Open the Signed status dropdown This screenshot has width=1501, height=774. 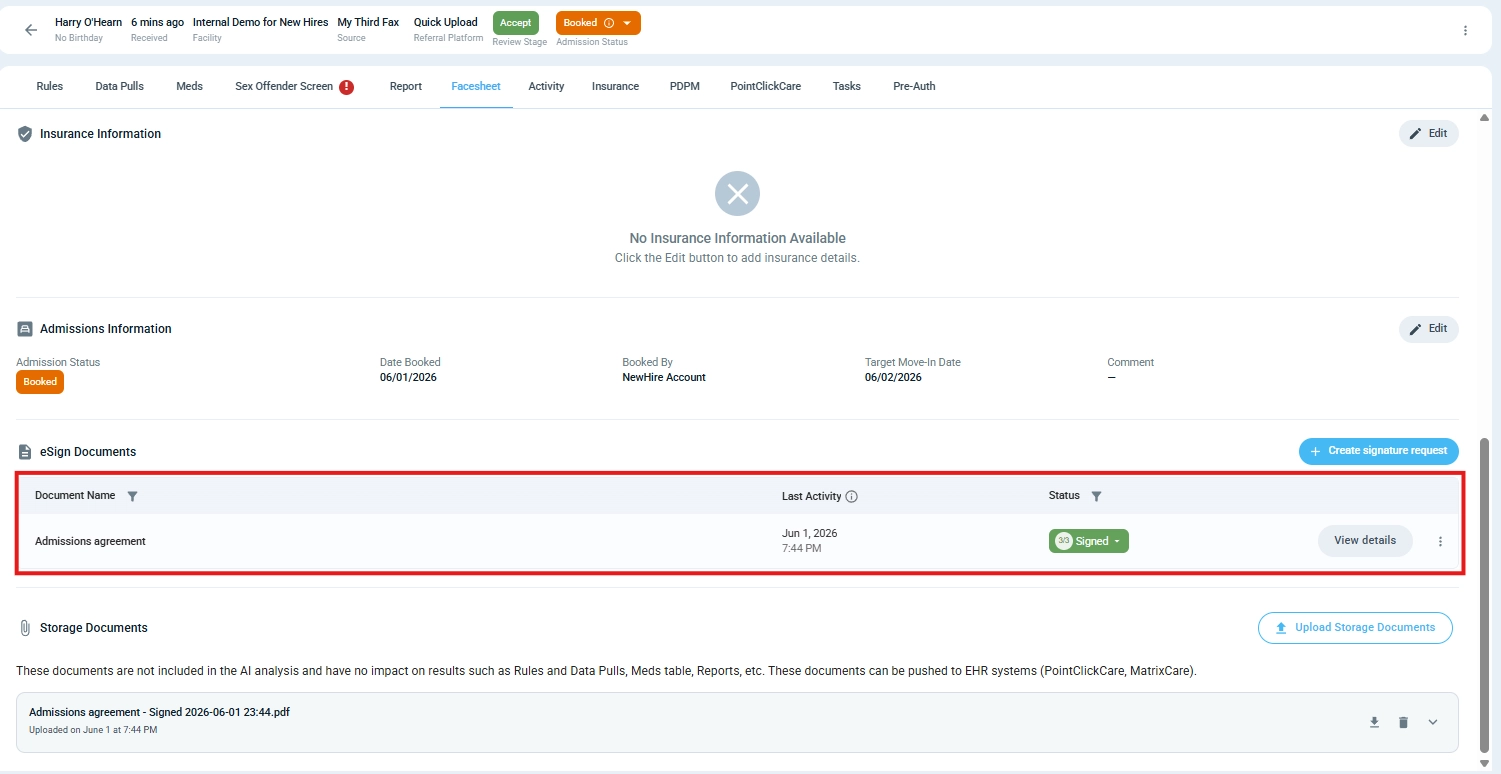click(x=1089, y=541)
